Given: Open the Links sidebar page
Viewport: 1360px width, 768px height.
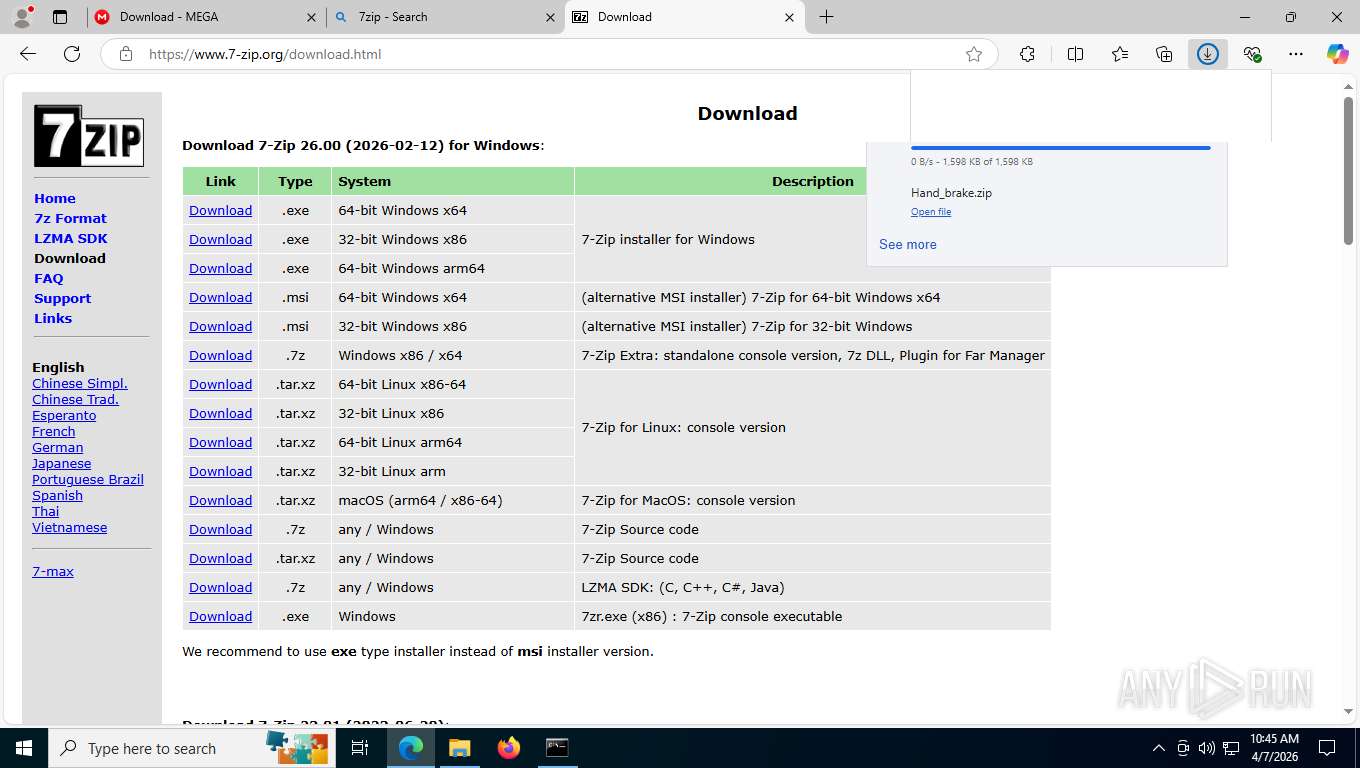Looking at the screenshot, I should pos(53,318).
